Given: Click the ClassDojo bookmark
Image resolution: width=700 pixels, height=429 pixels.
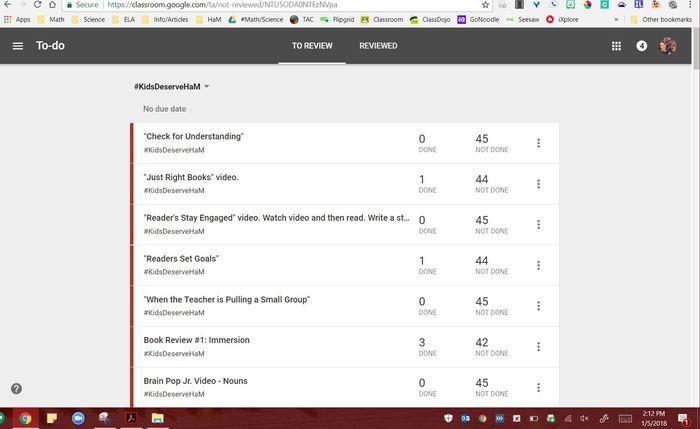Looking at the screenshot, I should point(425,19).
